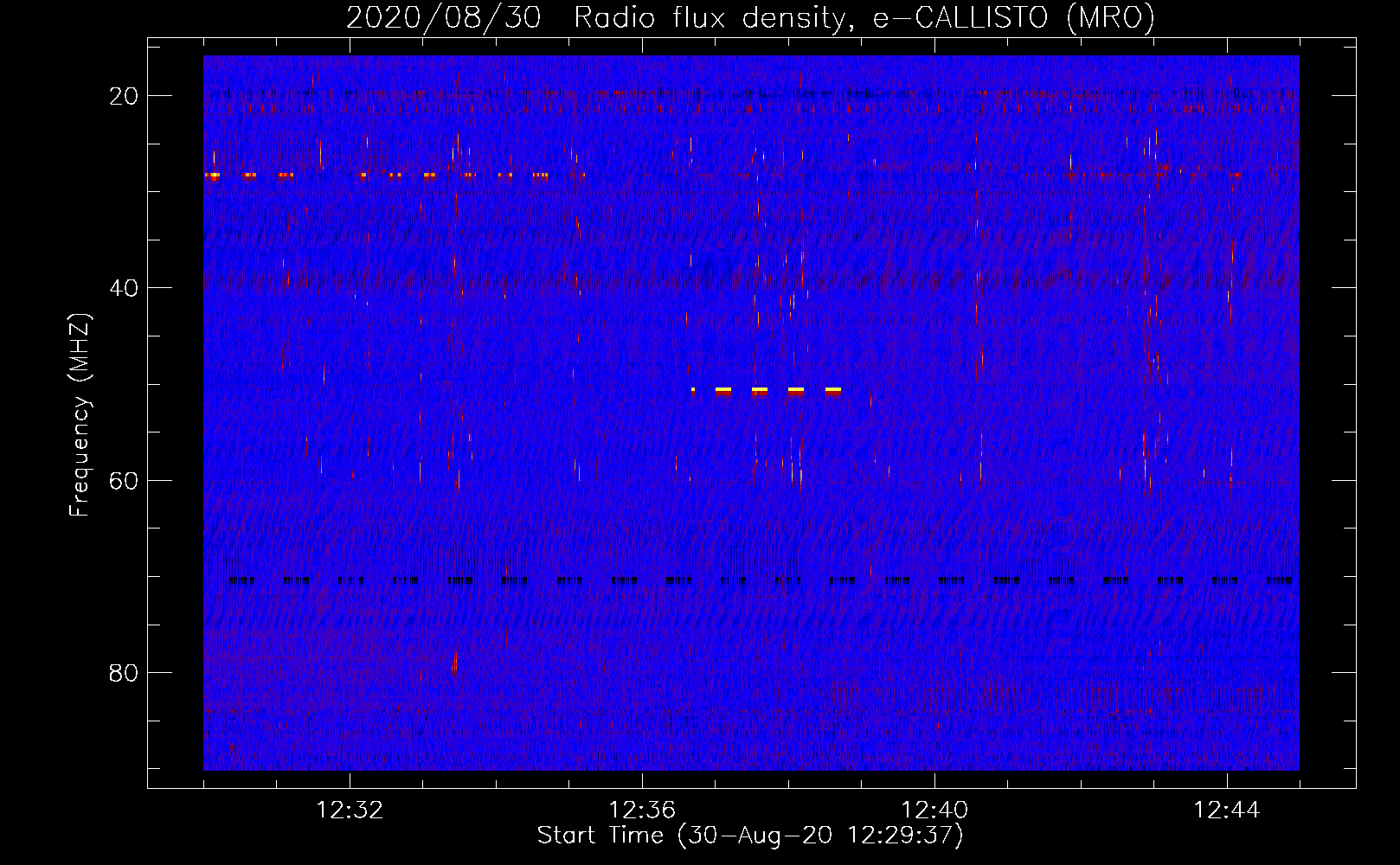Click the 40 MHz frequency tick label
Screen dimensions: 1400x865
[x=124, y=288]
